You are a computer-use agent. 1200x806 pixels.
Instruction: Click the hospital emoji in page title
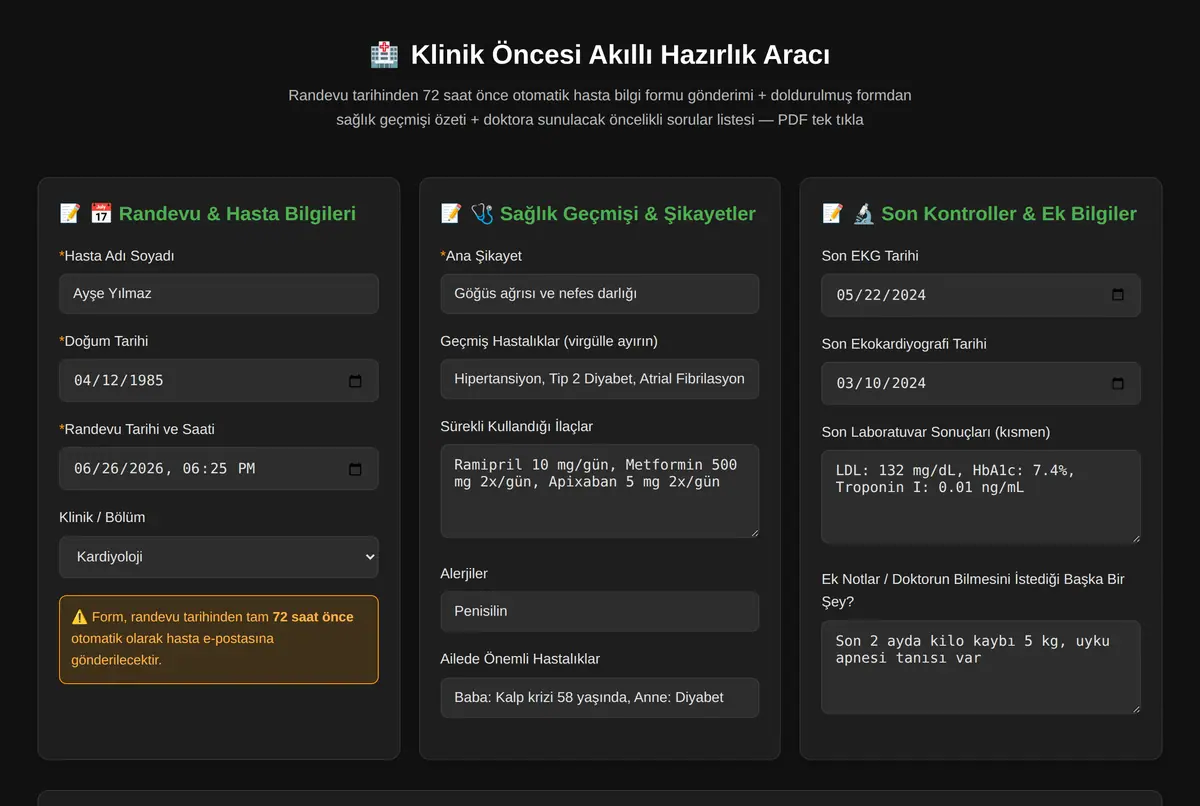384,54
